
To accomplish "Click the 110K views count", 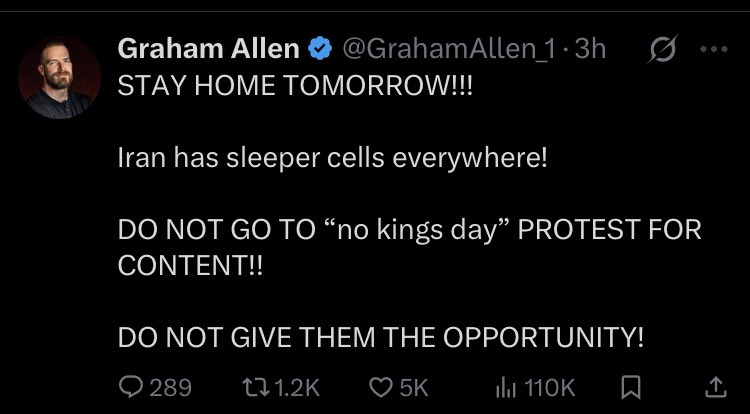I will click(x=550, y=388).
